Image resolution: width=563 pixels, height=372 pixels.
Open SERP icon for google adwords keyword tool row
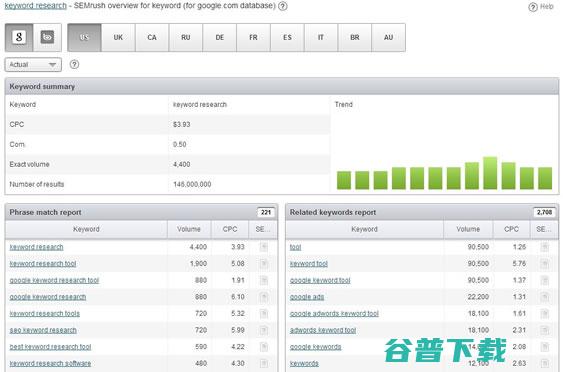pyautogui.click(x=544, y=313)
